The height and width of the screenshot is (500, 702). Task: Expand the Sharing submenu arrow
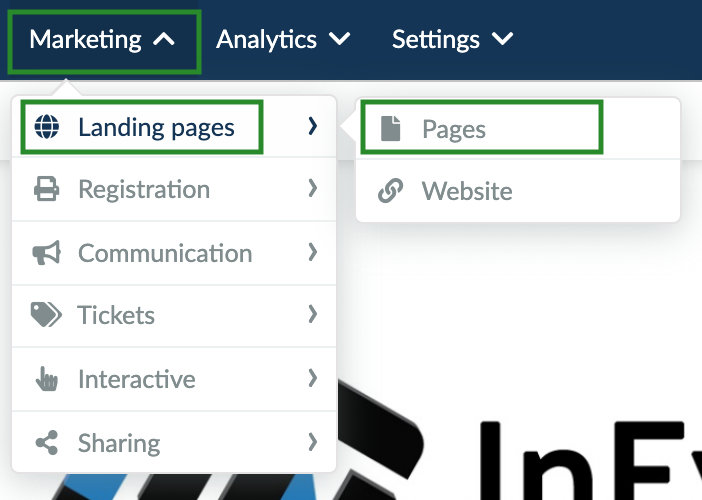point(313,442)
